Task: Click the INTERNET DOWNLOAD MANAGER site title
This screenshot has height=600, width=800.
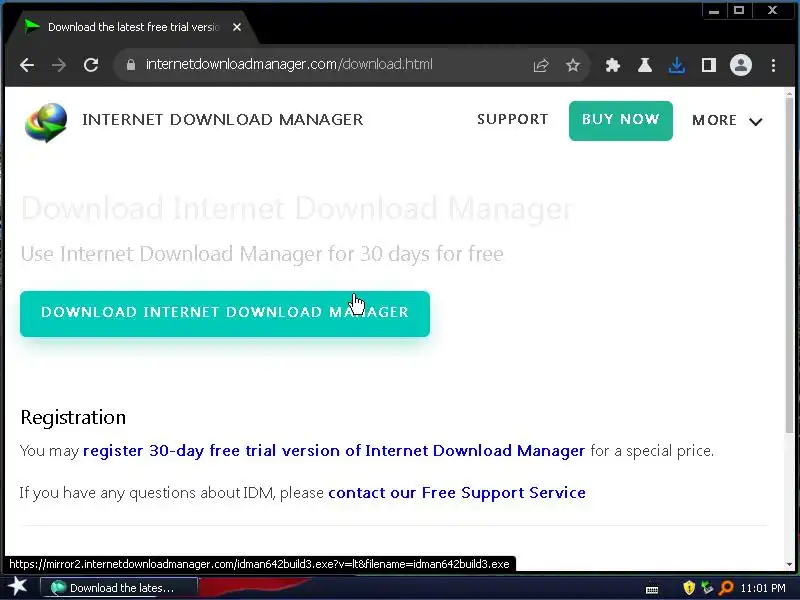Action: pos(222,119)
